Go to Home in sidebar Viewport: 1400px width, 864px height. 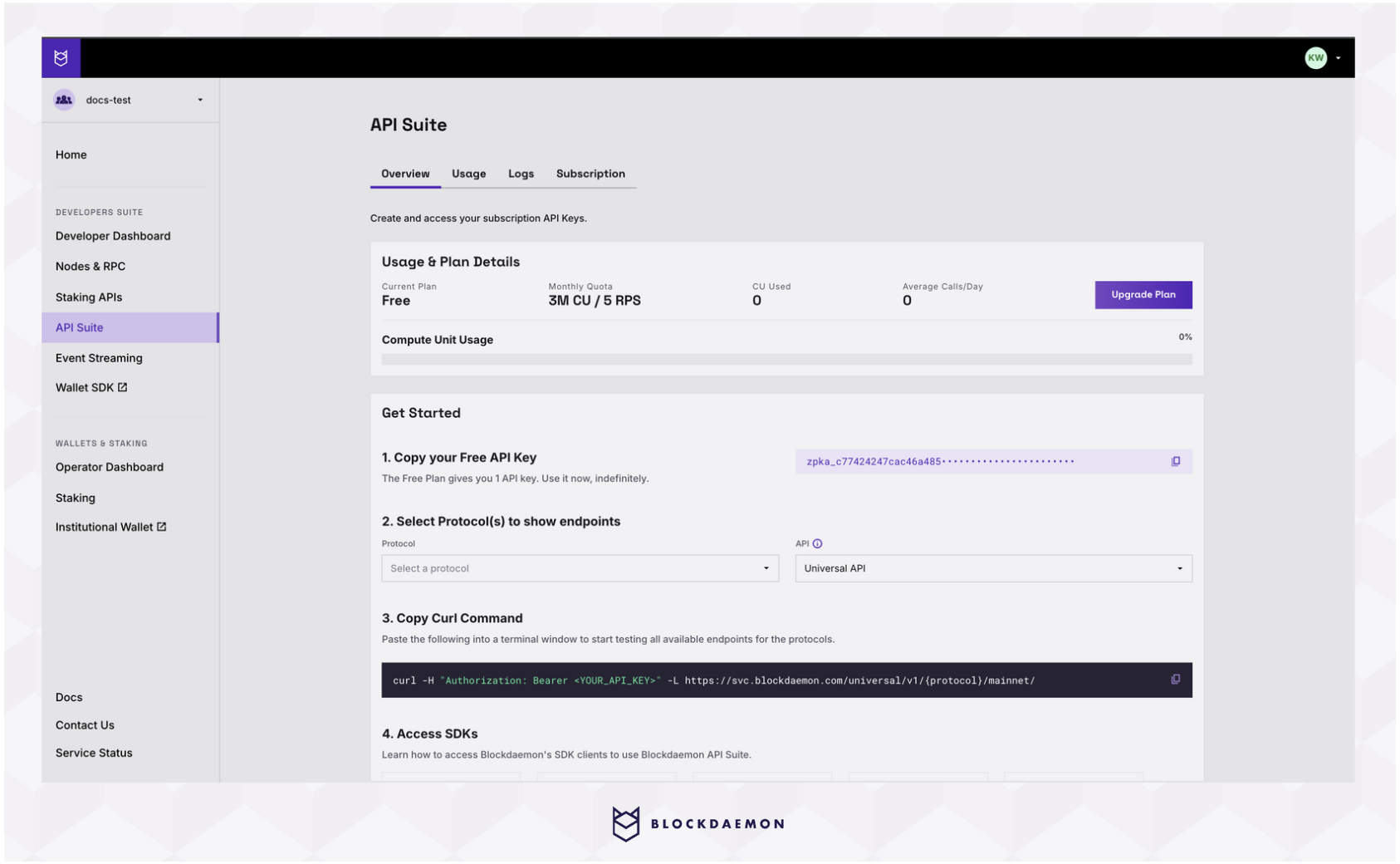tap(71, 155)
